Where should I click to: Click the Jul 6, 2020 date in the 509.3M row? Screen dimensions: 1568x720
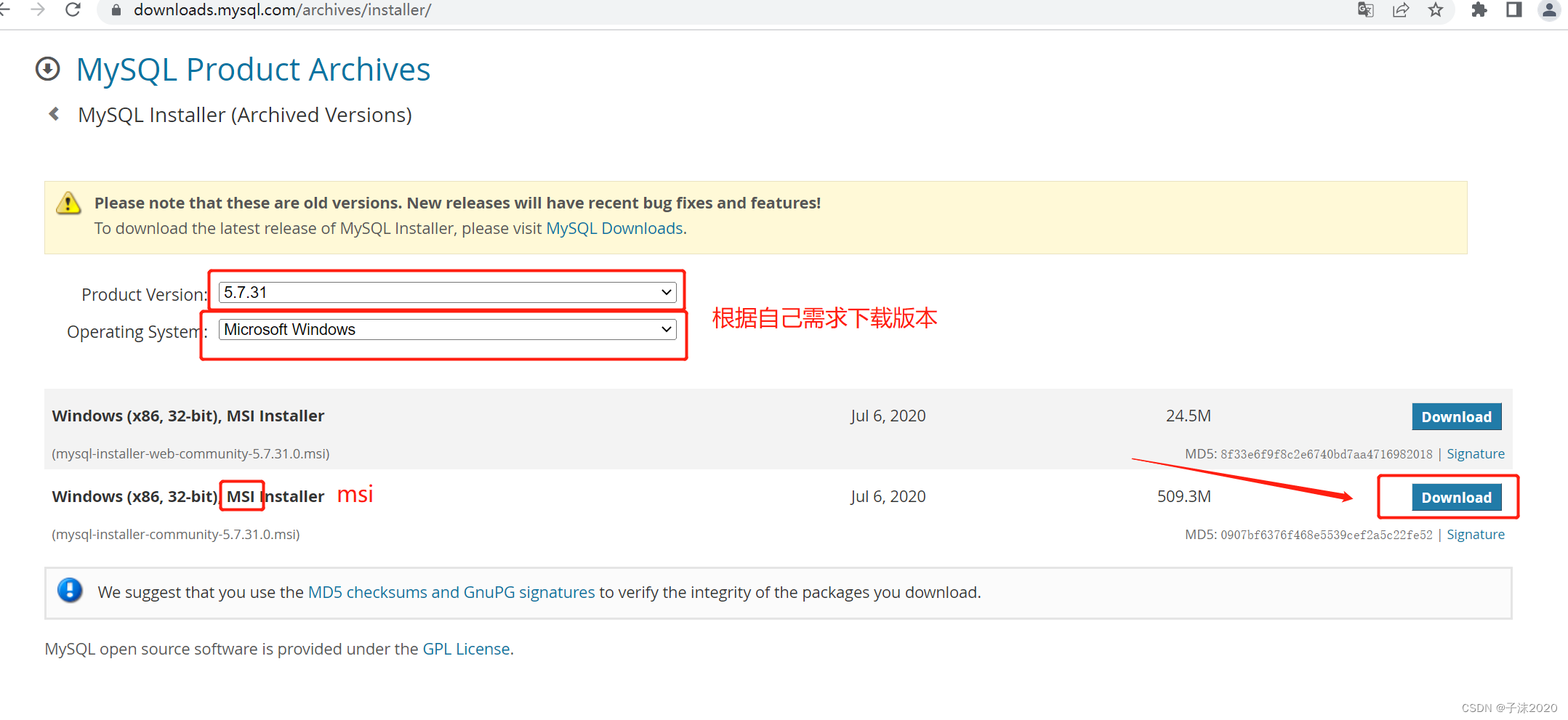pos(888,496)
